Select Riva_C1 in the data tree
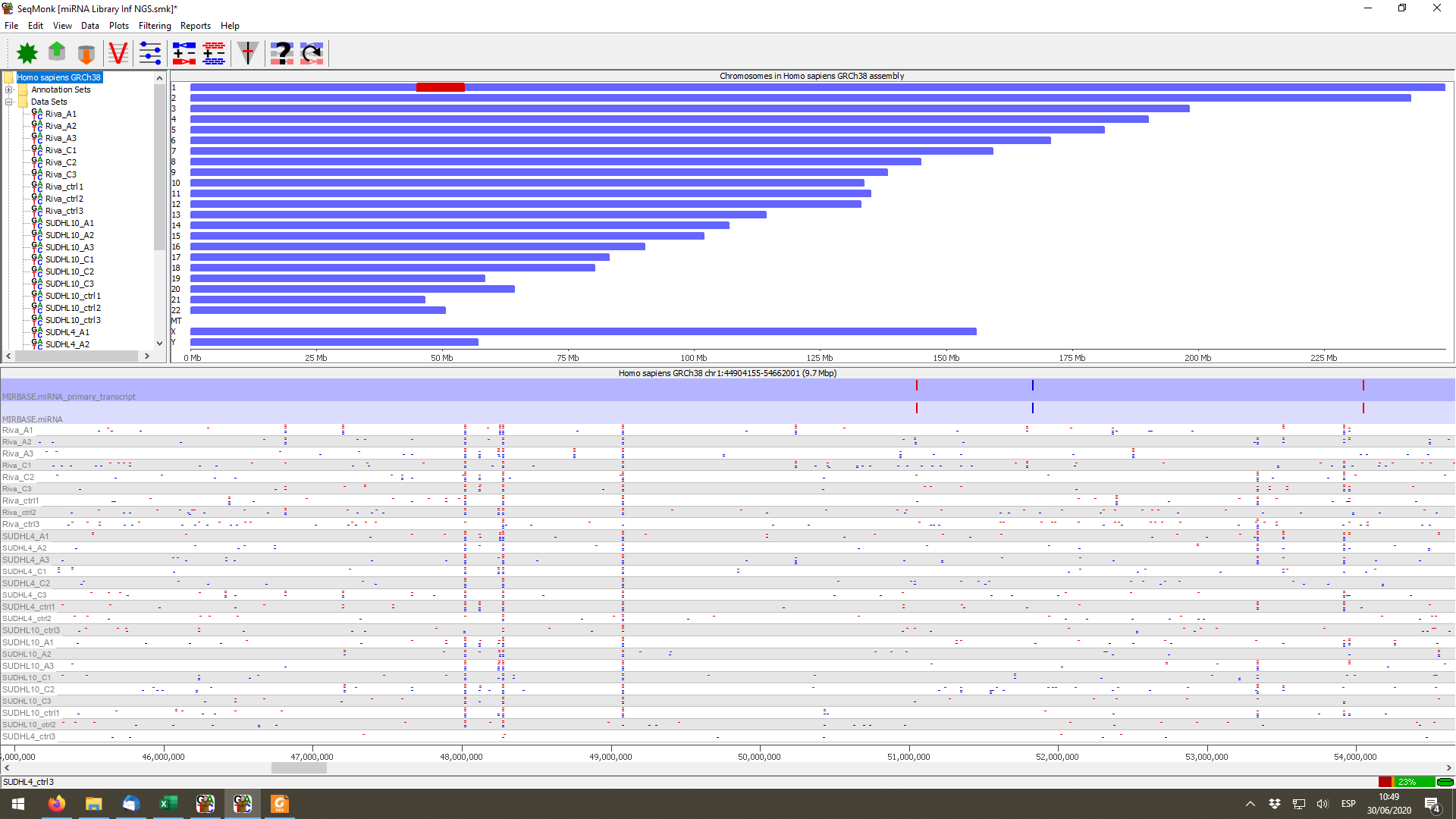Screen dimensions: 1456x819 pos(61,150)
